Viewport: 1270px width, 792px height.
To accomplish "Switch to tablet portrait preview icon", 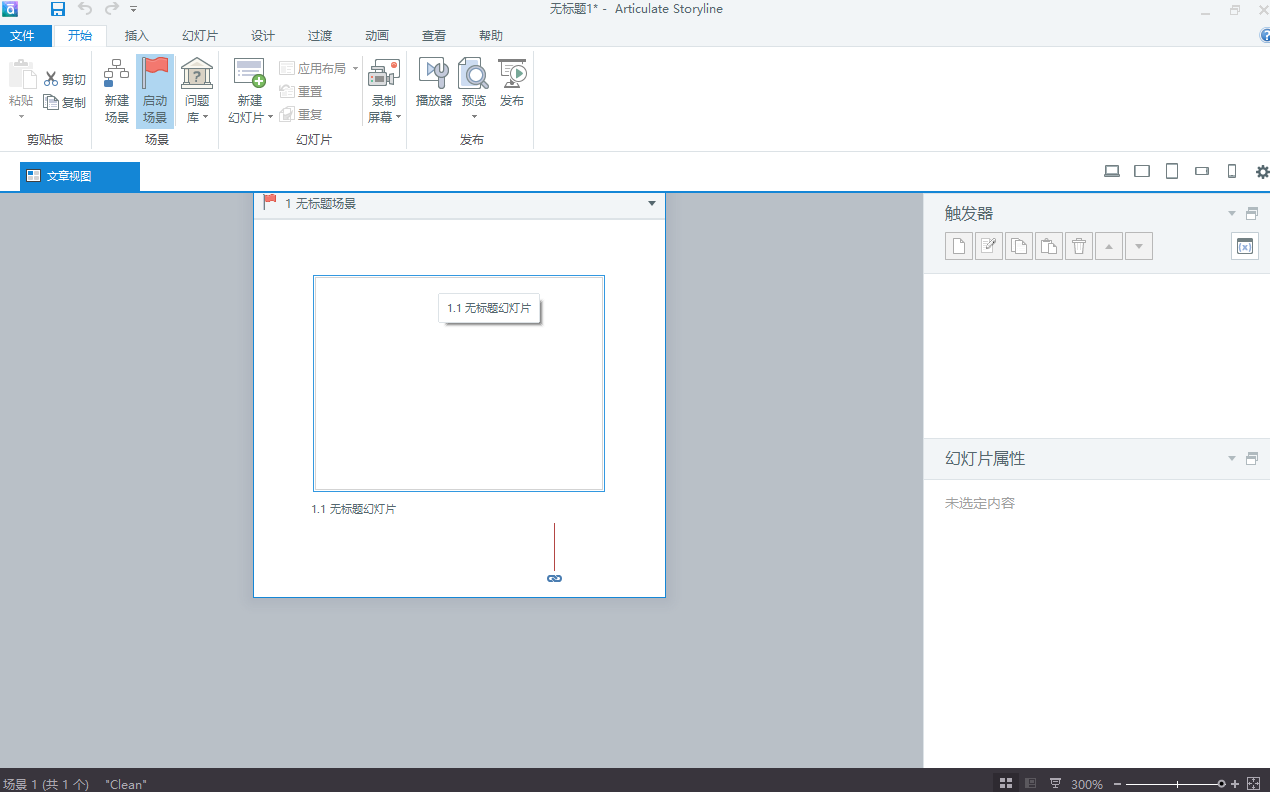I will 1172,171.
